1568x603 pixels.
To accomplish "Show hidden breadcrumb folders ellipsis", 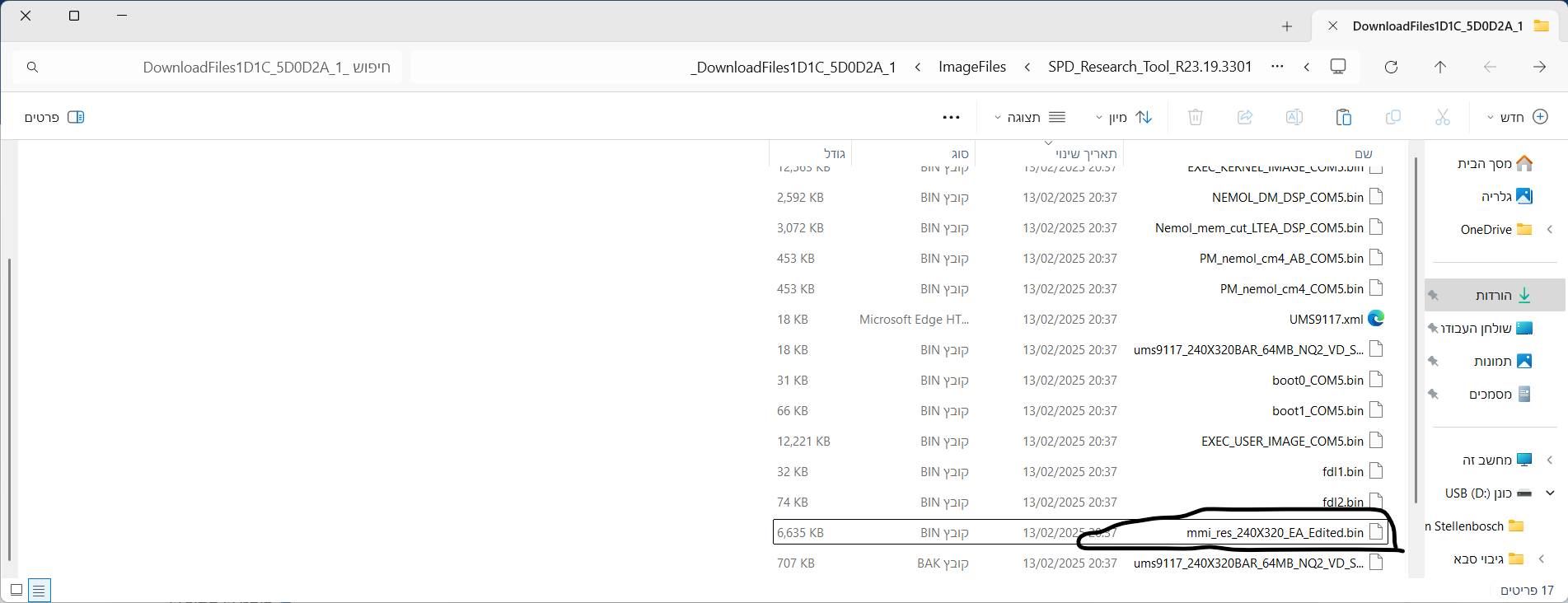I will point(1277,67).
